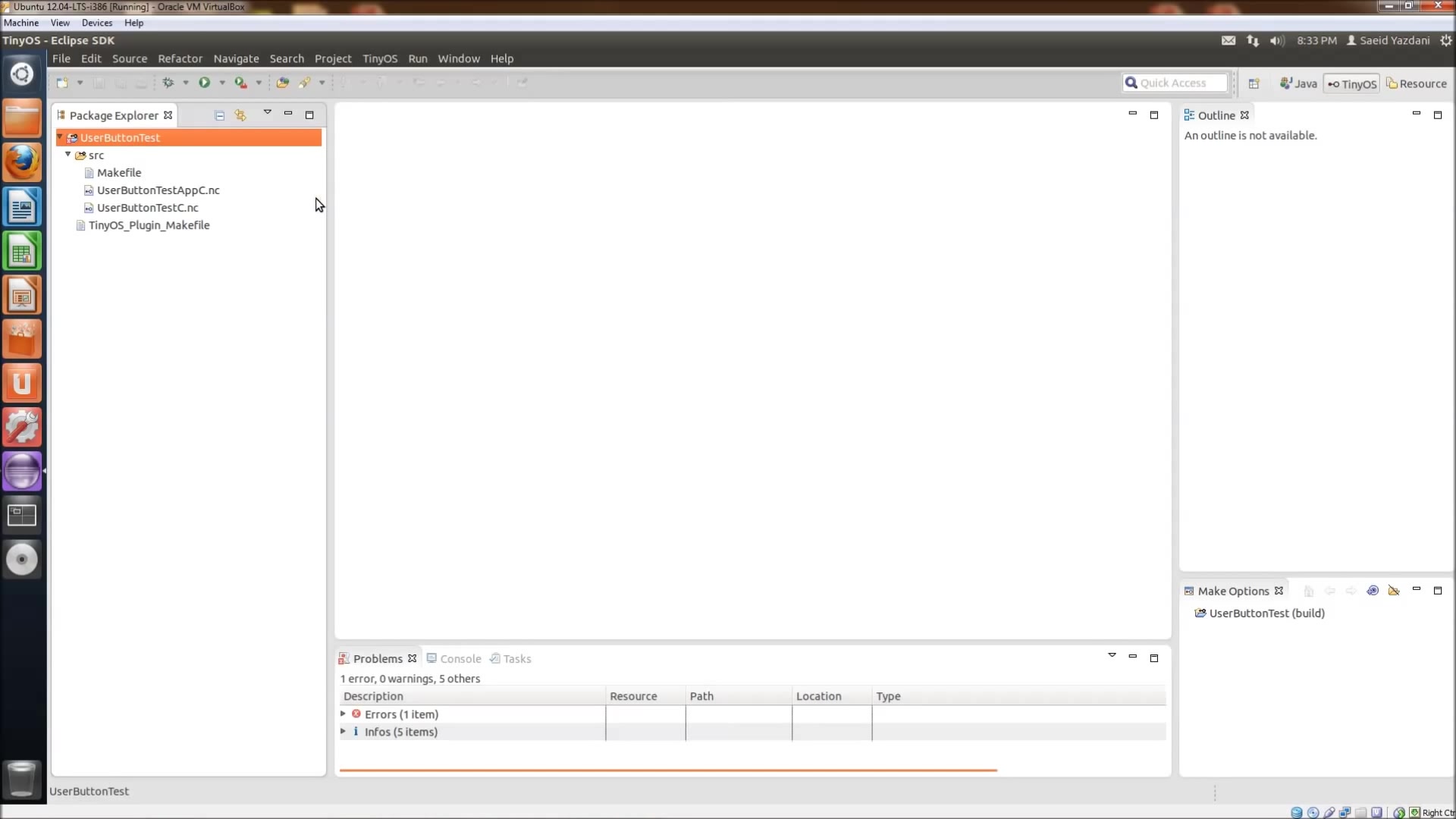The height and width of the screenshot is (819, 1456).
Task: Expand the Errors (1 item) tree node
Action: [343, 713]
